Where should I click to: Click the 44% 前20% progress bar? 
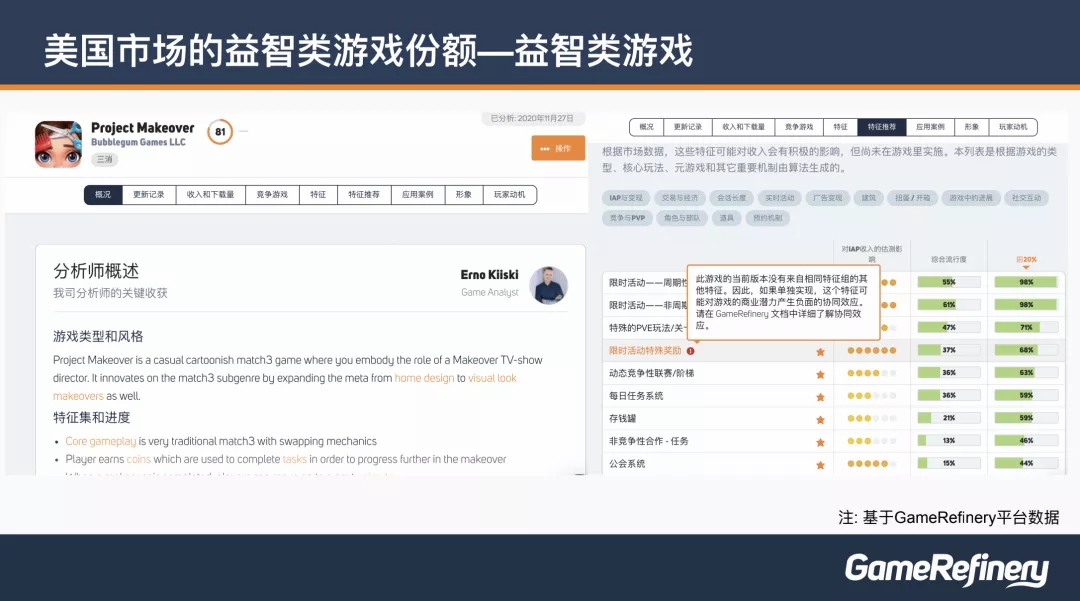1026,463
